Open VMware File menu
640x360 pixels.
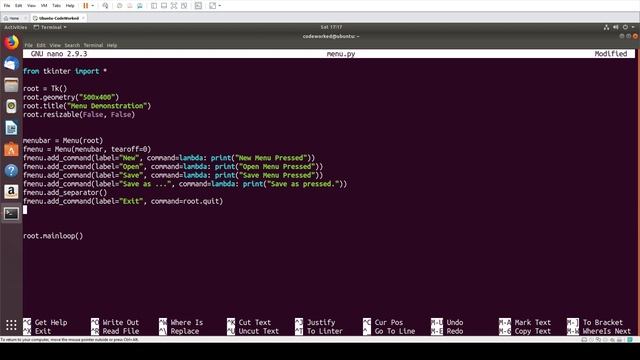[x=7, y=6]
